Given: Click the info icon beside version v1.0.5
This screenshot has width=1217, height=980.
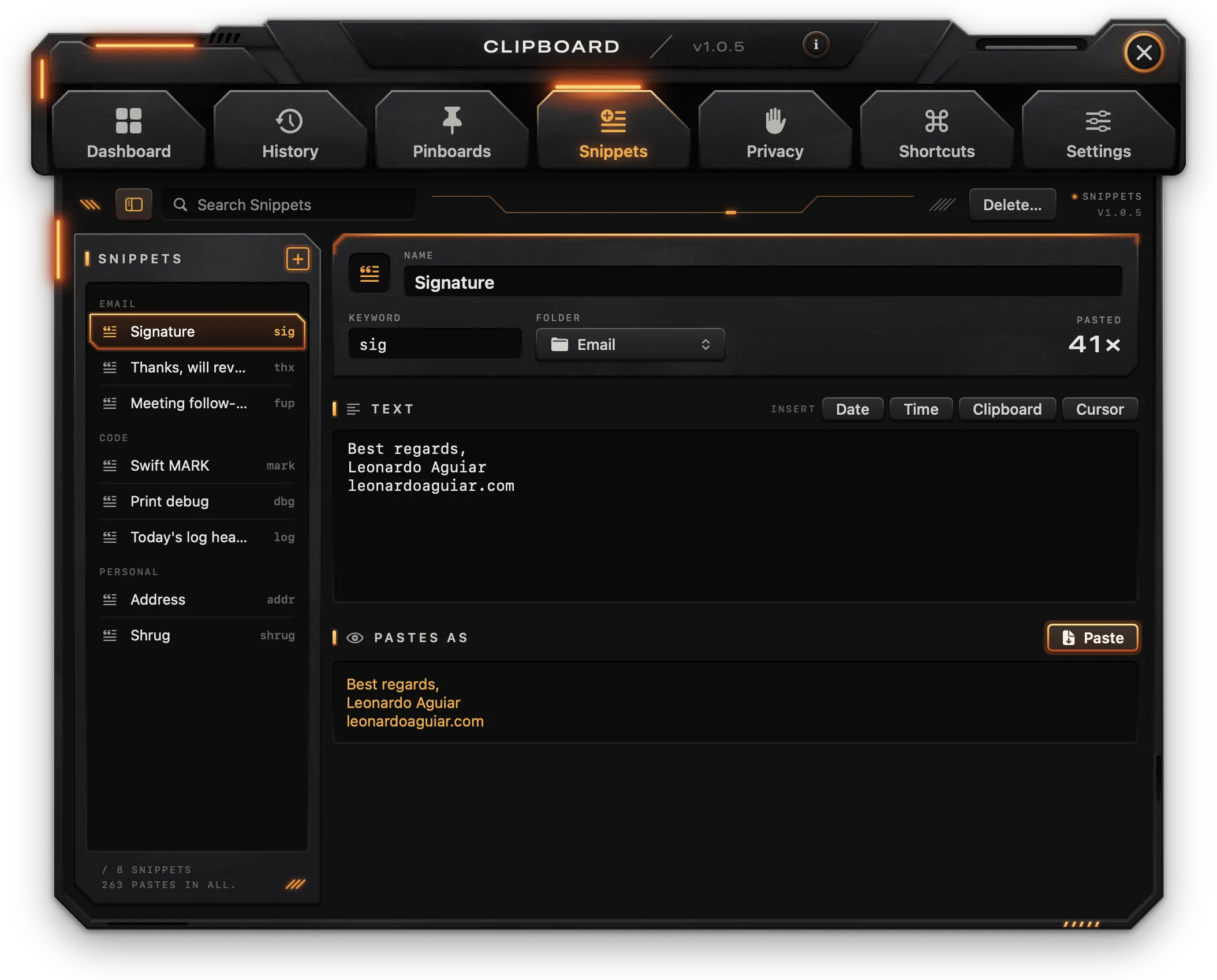Looking at the screenshot, I should coord(815,44).
